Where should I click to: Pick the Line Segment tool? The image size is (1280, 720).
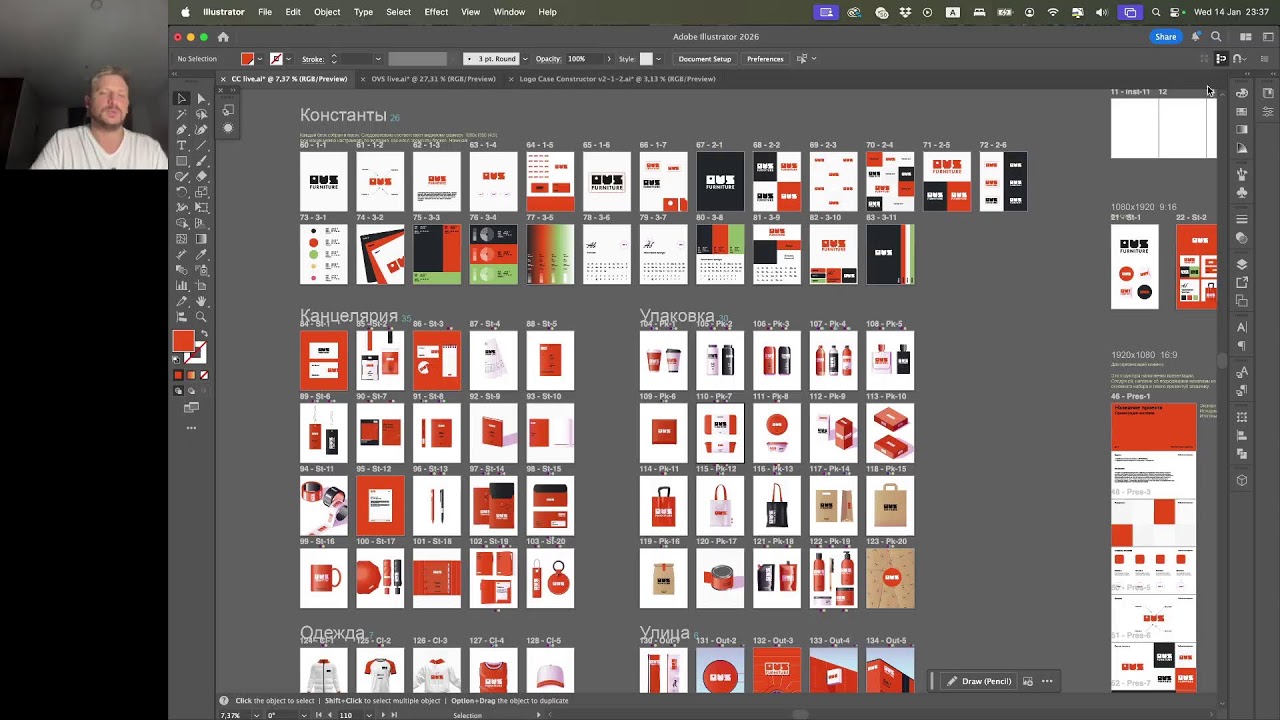point(201,146)
